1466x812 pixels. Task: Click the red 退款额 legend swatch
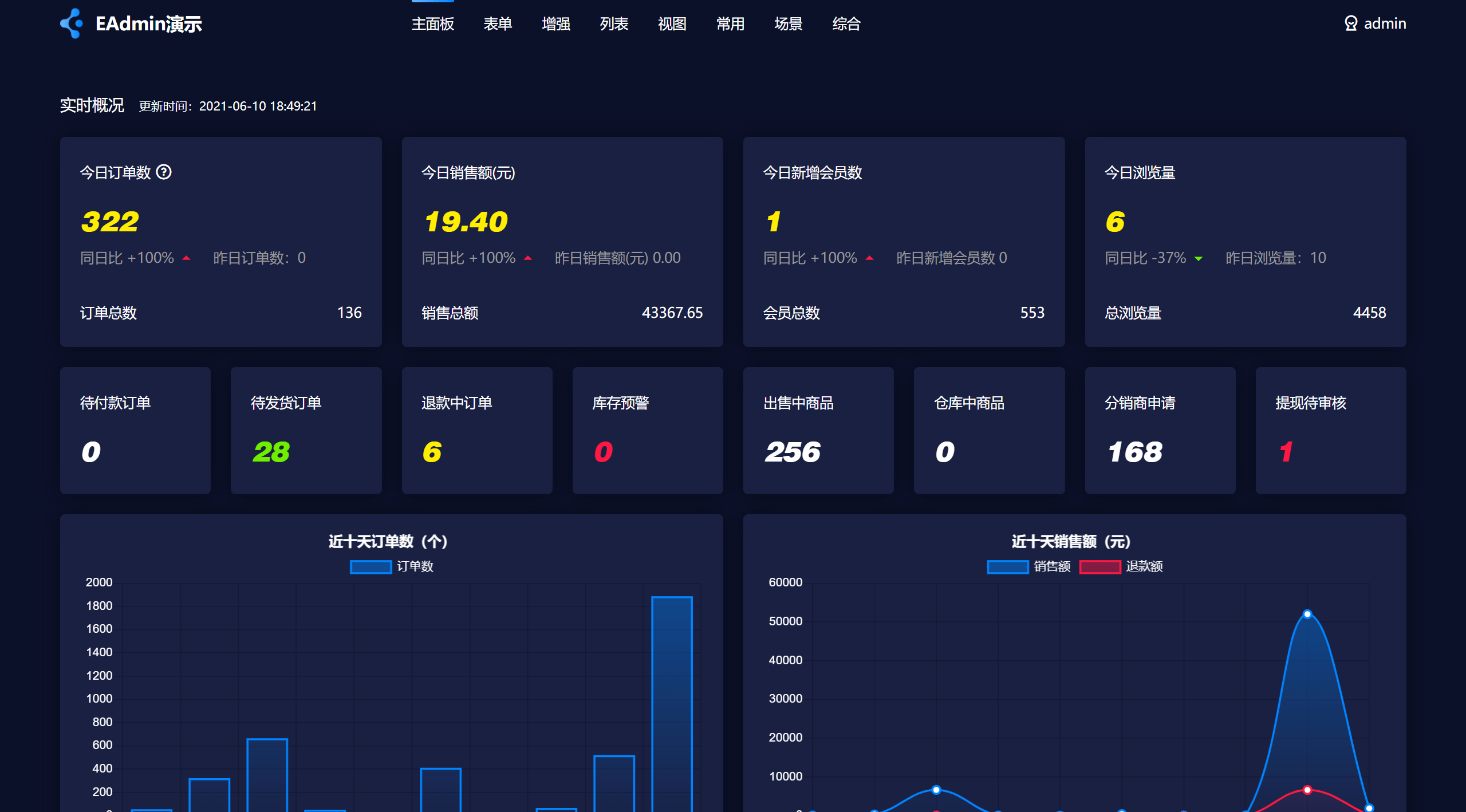pyautogui.click(x=1099, y=566)
